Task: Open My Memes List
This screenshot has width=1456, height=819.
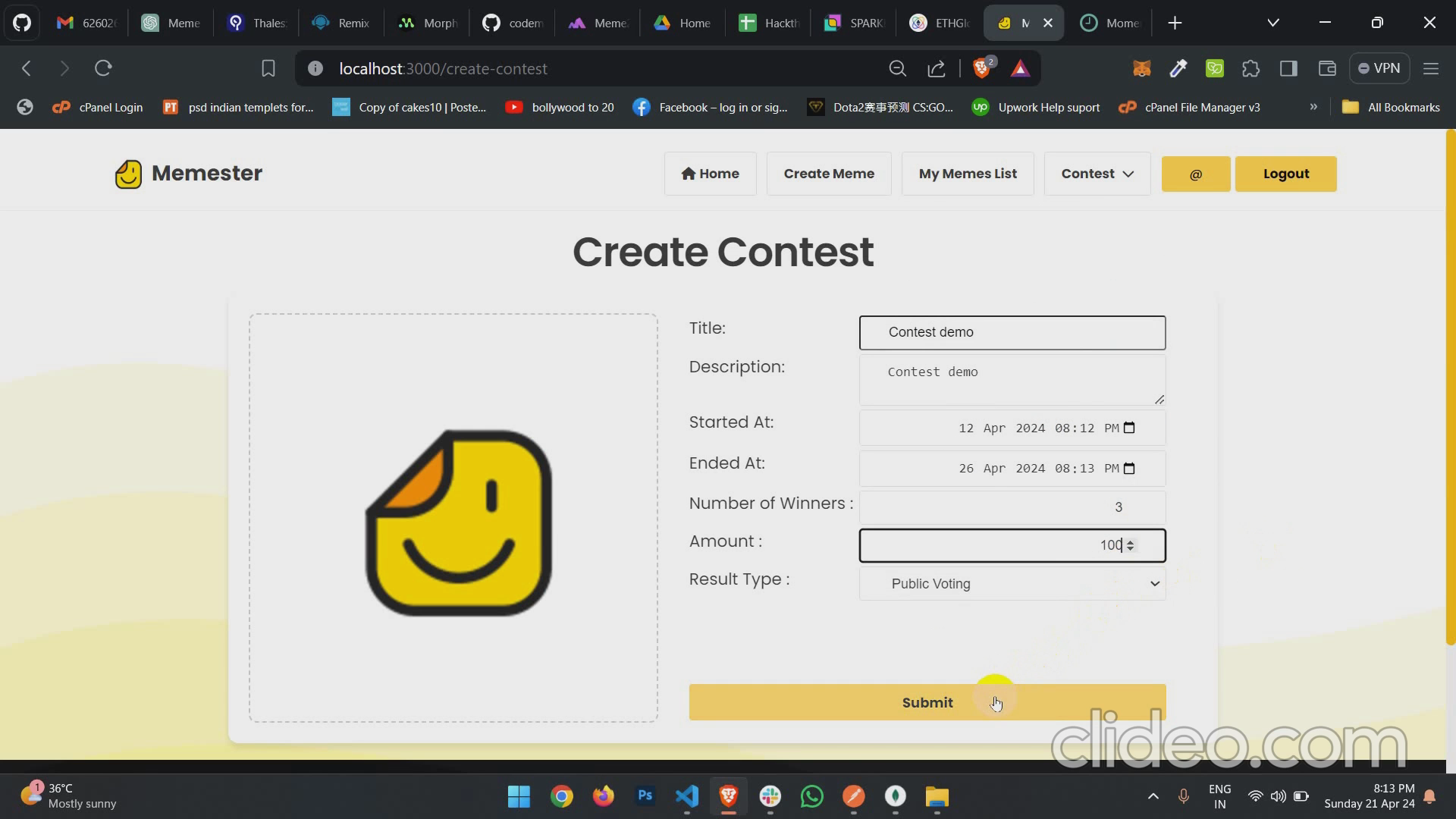Action: pyautogui.click(x=968, y=174)
